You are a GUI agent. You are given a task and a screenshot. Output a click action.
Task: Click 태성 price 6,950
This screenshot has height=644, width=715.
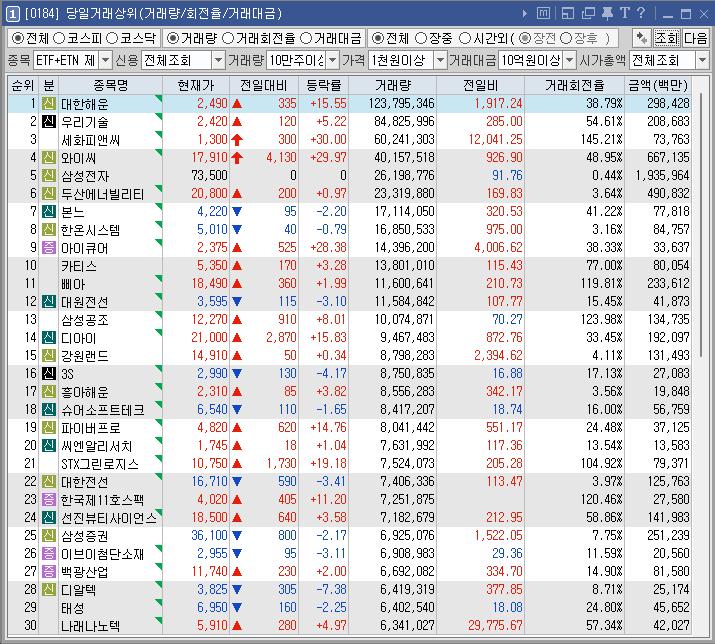(x=212, y=608)
